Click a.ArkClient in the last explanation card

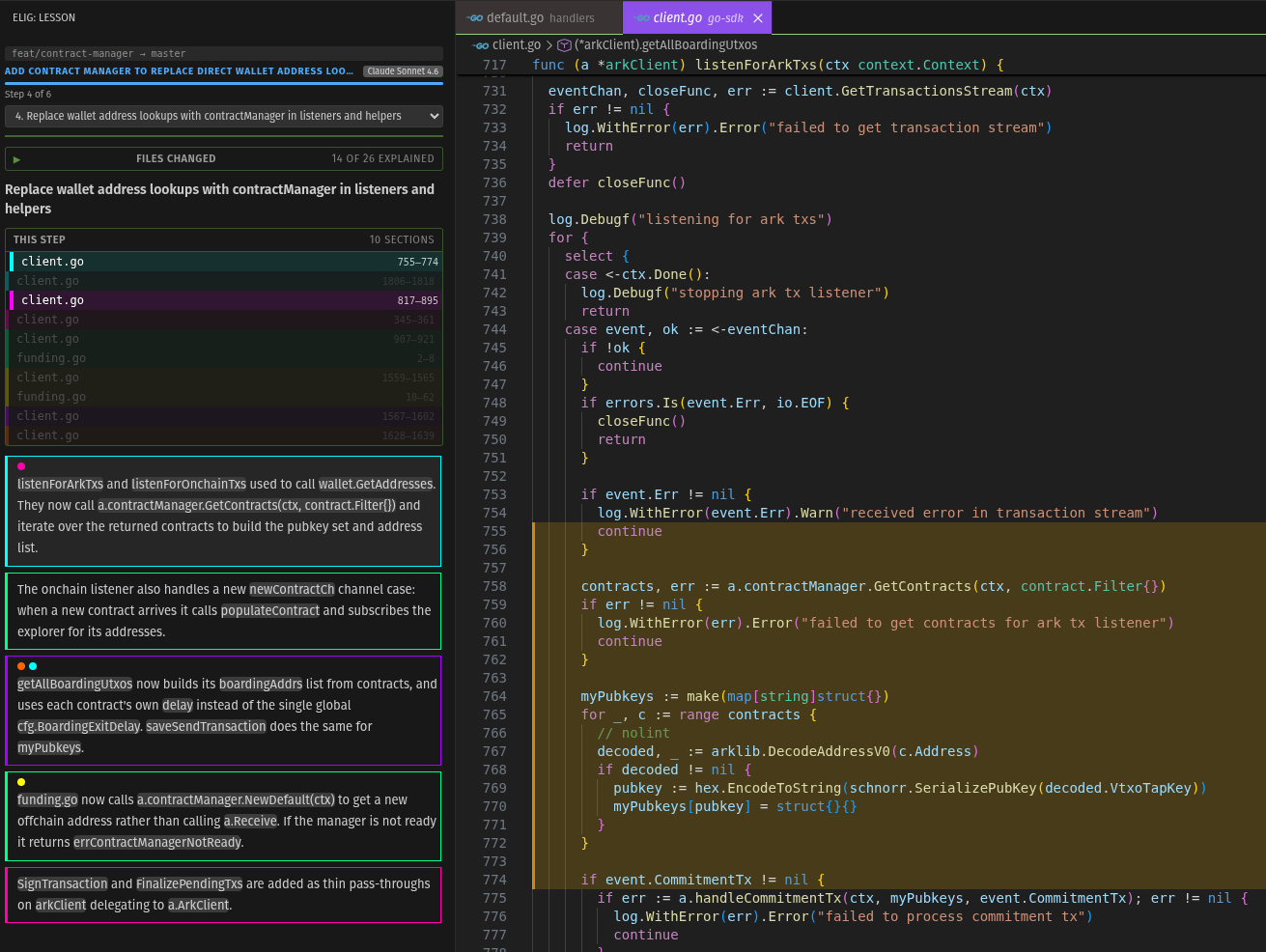pos(199,905)
